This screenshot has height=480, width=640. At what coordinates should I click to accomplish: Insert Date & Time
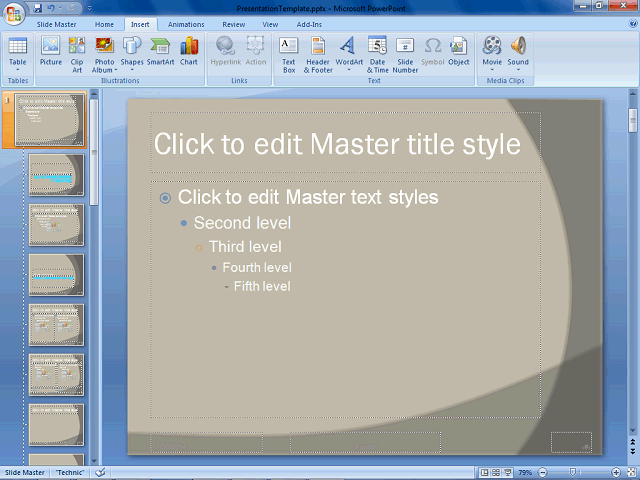click(x=377, y=55)
